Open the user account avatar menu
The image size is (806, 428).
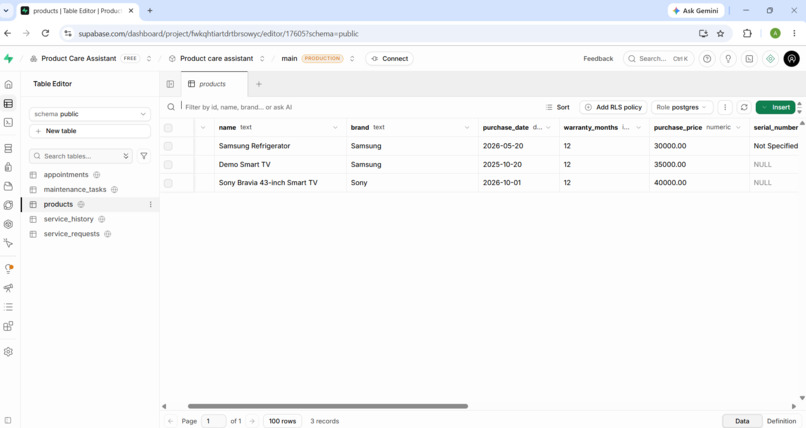[792, 59]
